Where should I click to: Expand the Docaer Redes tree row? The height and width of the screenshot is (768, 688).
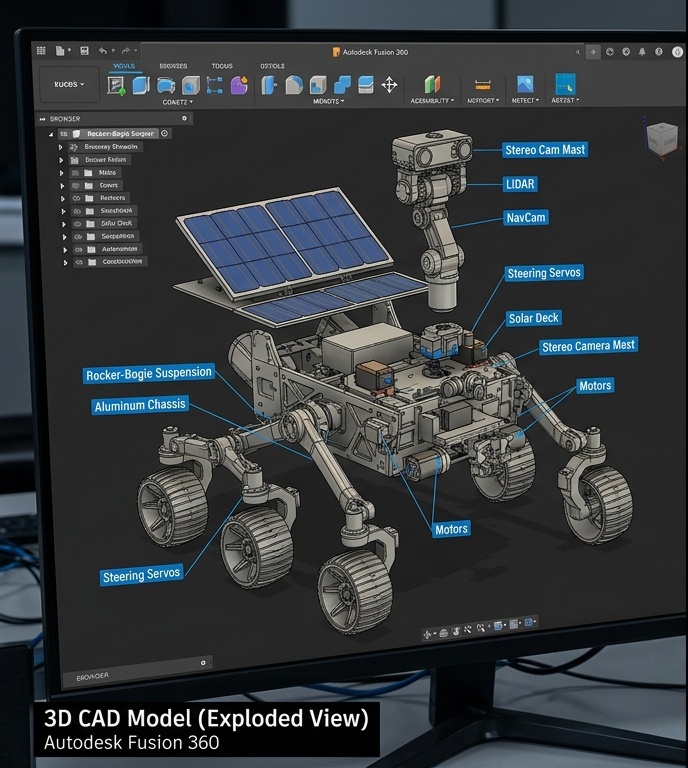(61, 160)
